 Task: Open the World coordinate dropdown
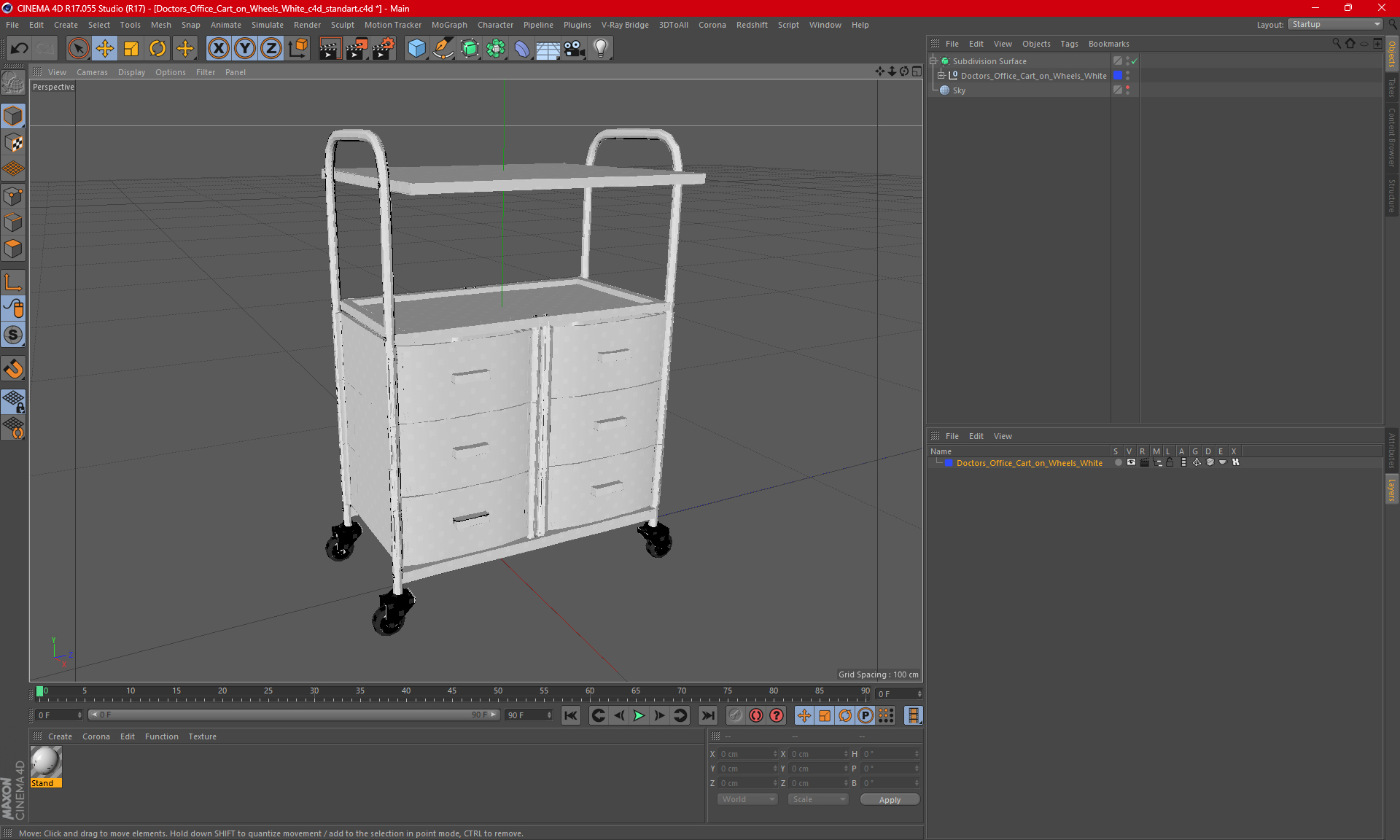point(747,799)
